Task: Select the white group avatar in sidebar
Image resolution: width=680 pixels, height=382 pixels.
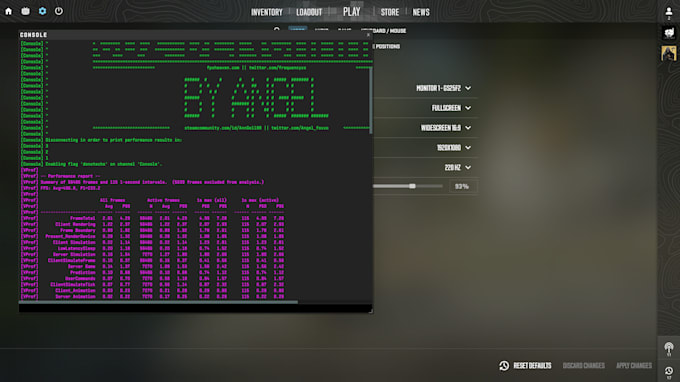Action: (x=669, y=33)
